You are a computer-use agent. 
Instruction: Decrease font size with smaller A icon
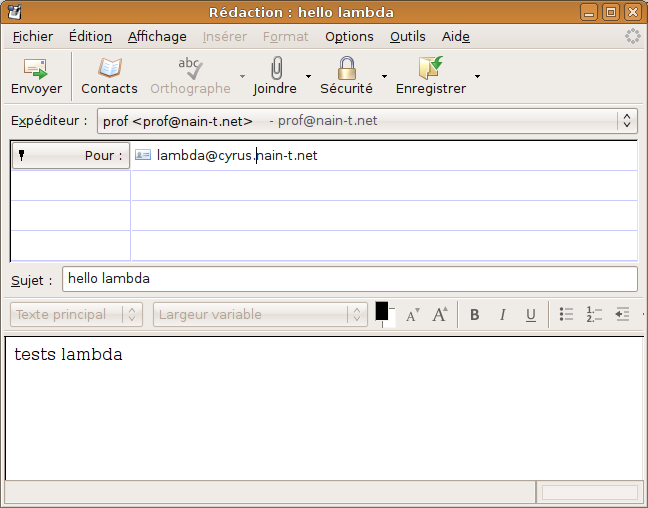[412, 315]
